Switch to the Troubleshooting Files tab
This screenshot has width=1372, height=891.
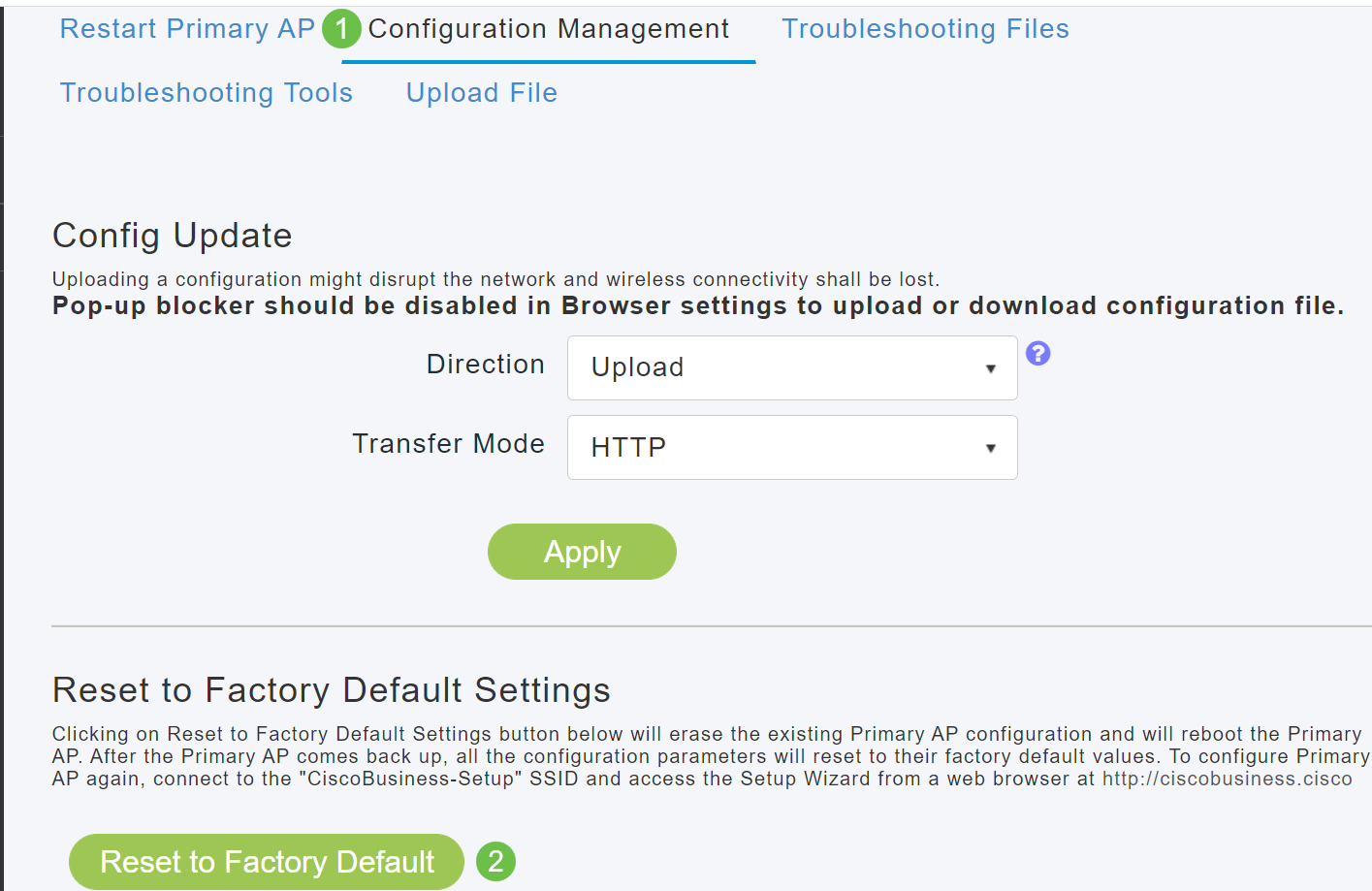pos(925,29)
